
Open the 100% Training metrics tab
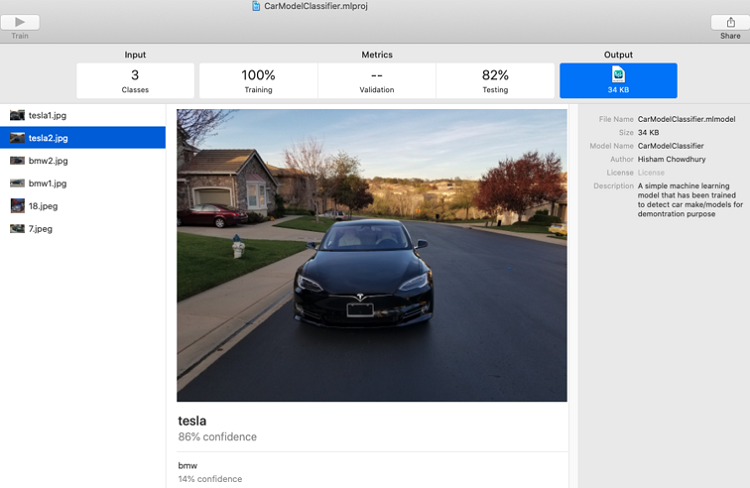[258, 81]
